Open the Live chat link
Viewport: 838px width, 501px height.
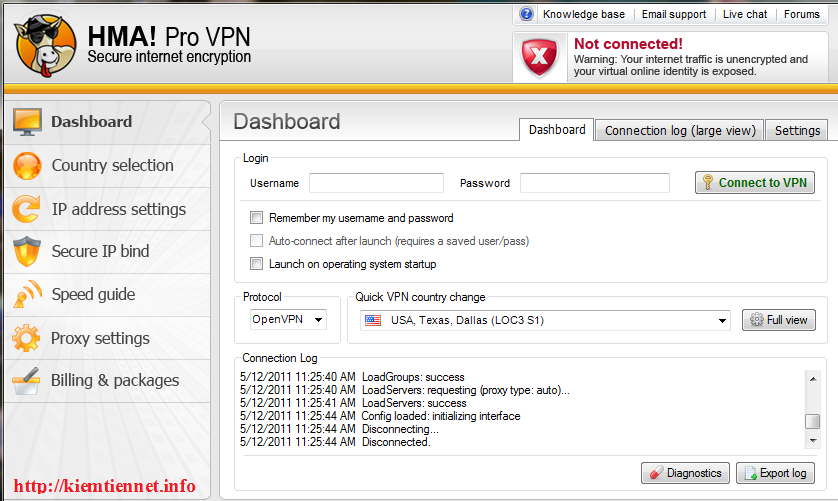[745, 14]
